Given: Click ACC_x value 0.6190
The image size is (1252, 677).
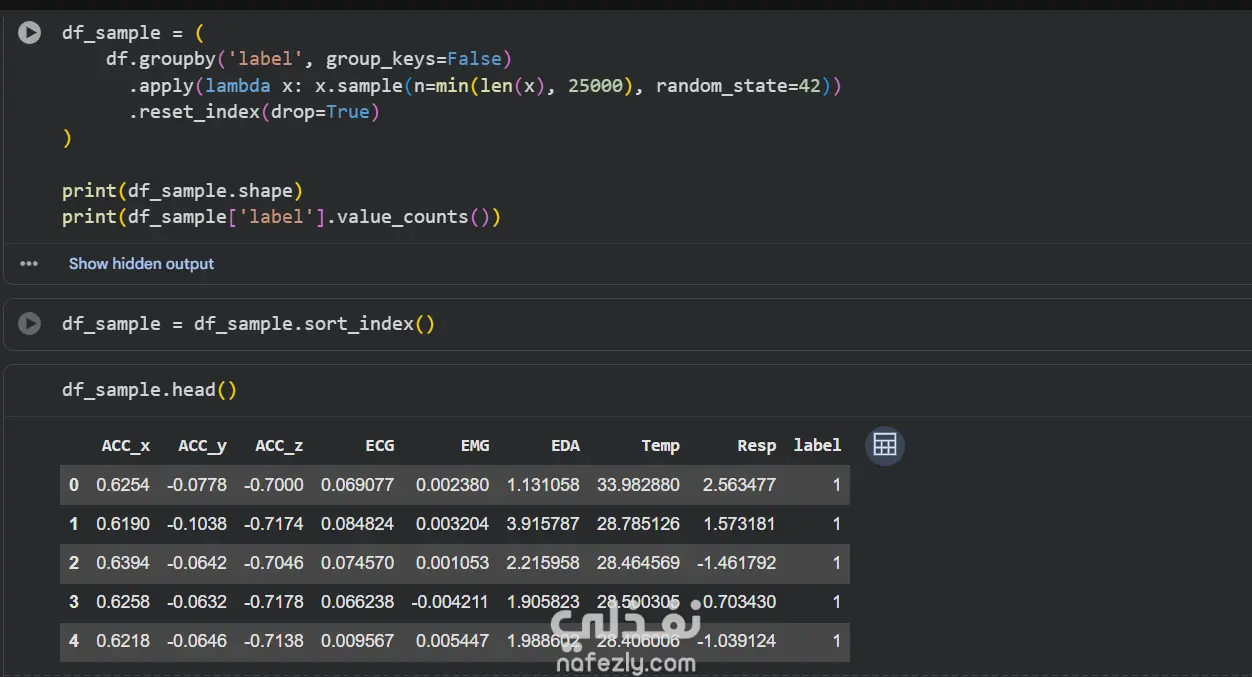Looking at the screenshot, I should click(x=123, y=524).
